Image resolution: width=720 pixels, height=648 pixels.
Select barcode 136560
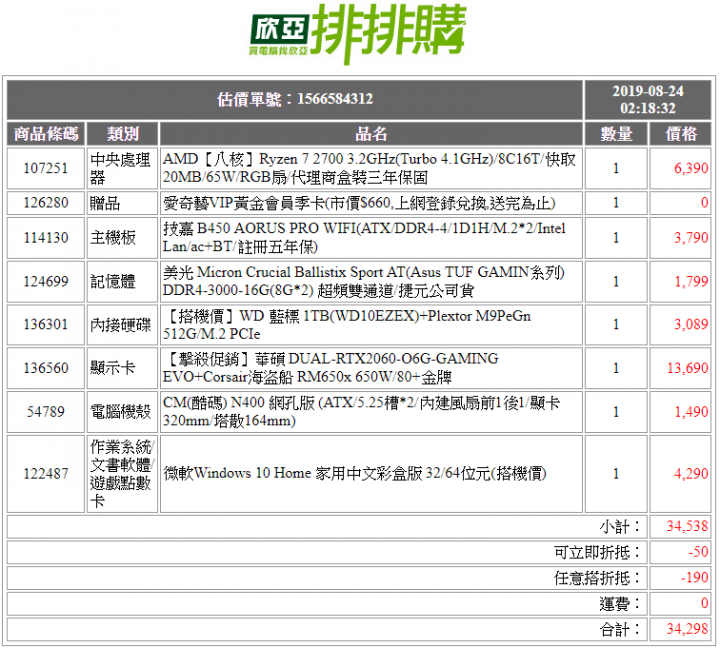(x=46, y=368)
